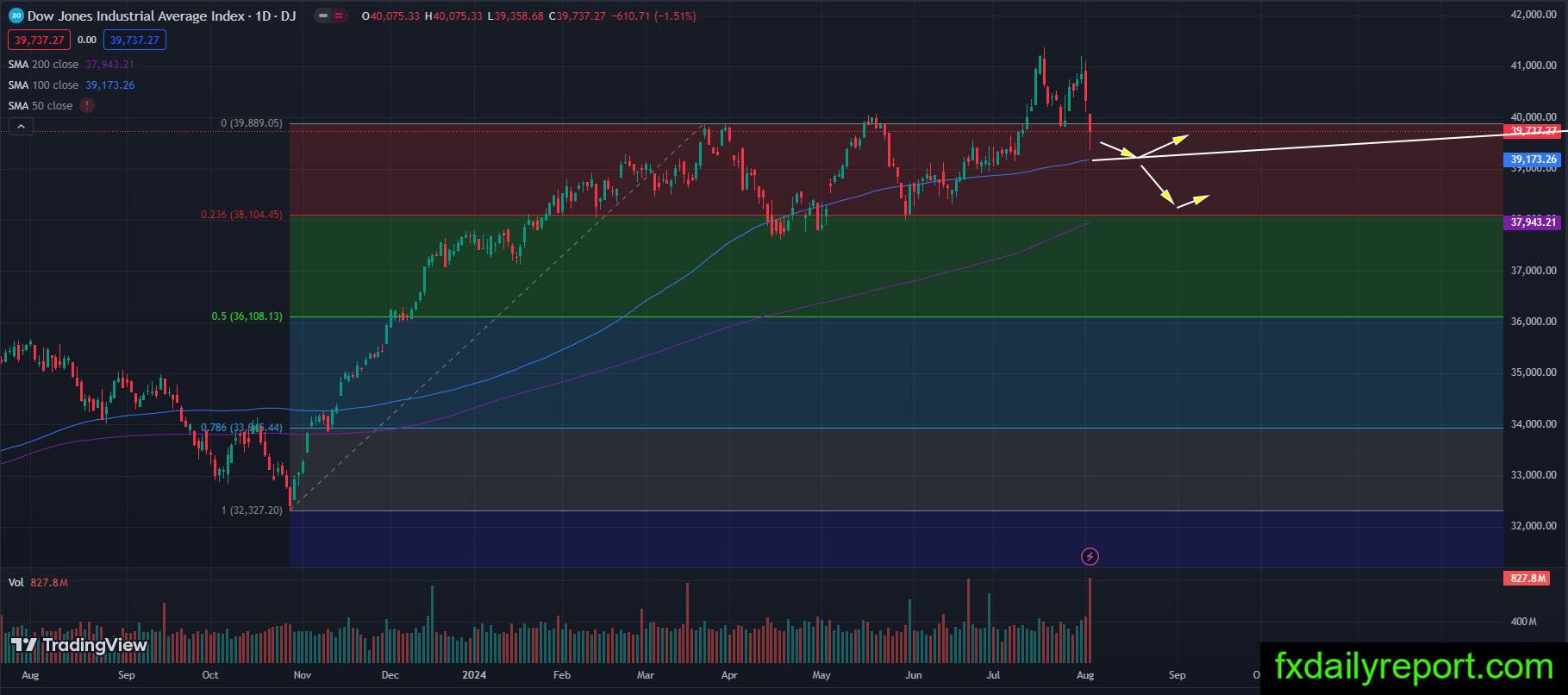The height and width of the screenshot is (695, 1568).
Task: Click the blue 39,737.27 buy button in legend
Action: pyautogui.click(x=134, y=40)
